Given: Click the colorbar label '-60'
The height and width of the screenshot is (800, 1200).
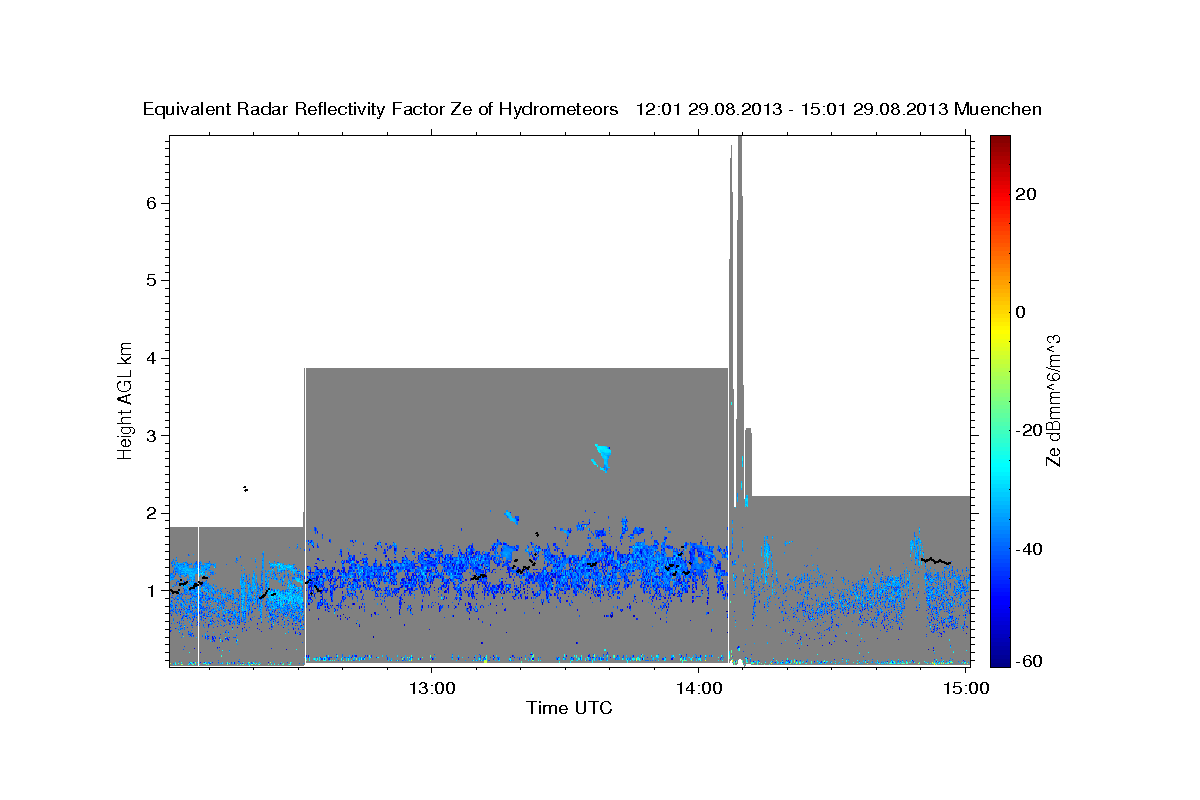Looking at the screenshot, I should 1027,660.
